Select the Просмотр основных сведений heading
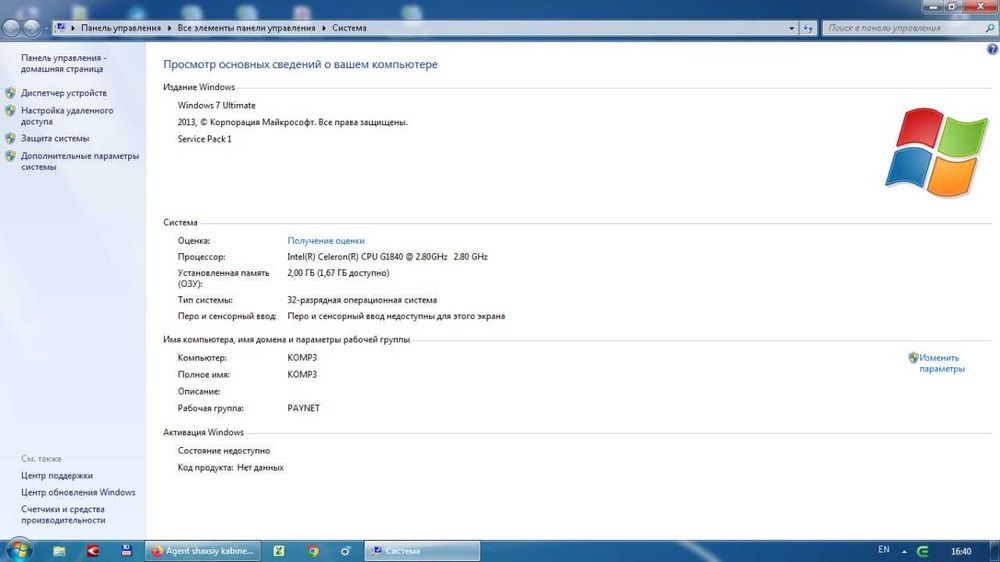Screen dimensions: 1000x562 (300, 64)
